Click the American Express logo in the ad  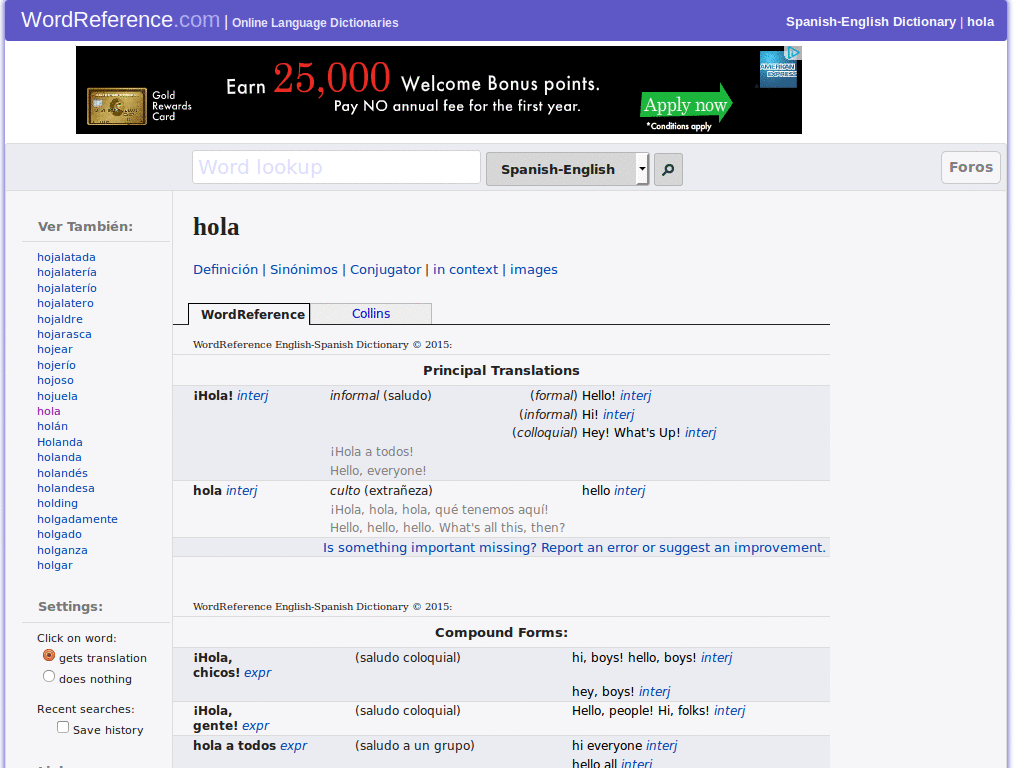[777, 70]
